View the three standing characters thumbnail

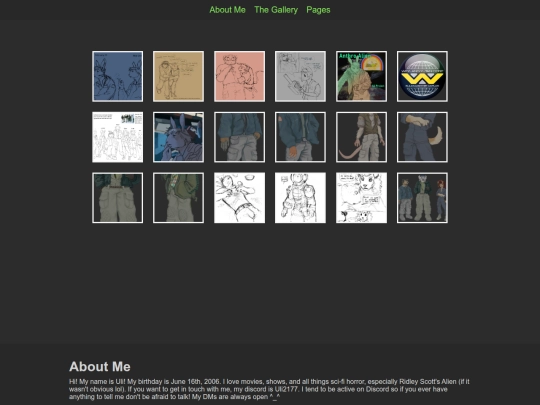click(422, 198)
